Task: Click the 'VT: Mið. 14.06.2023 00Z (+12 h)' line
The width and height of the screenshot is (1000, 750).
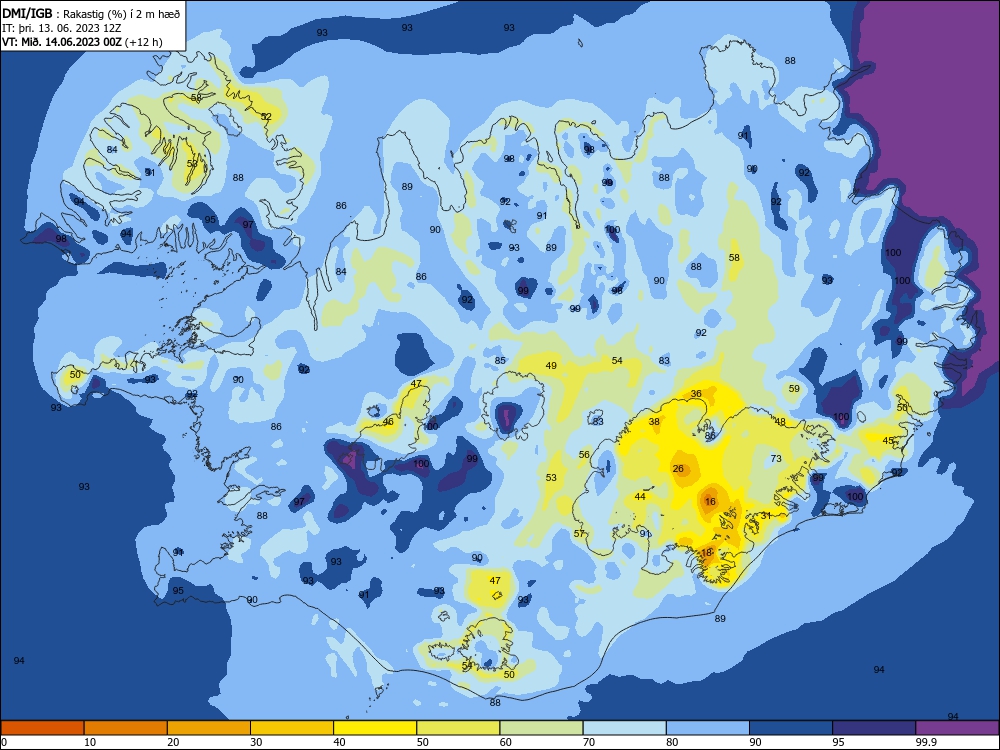Action: 82,42
